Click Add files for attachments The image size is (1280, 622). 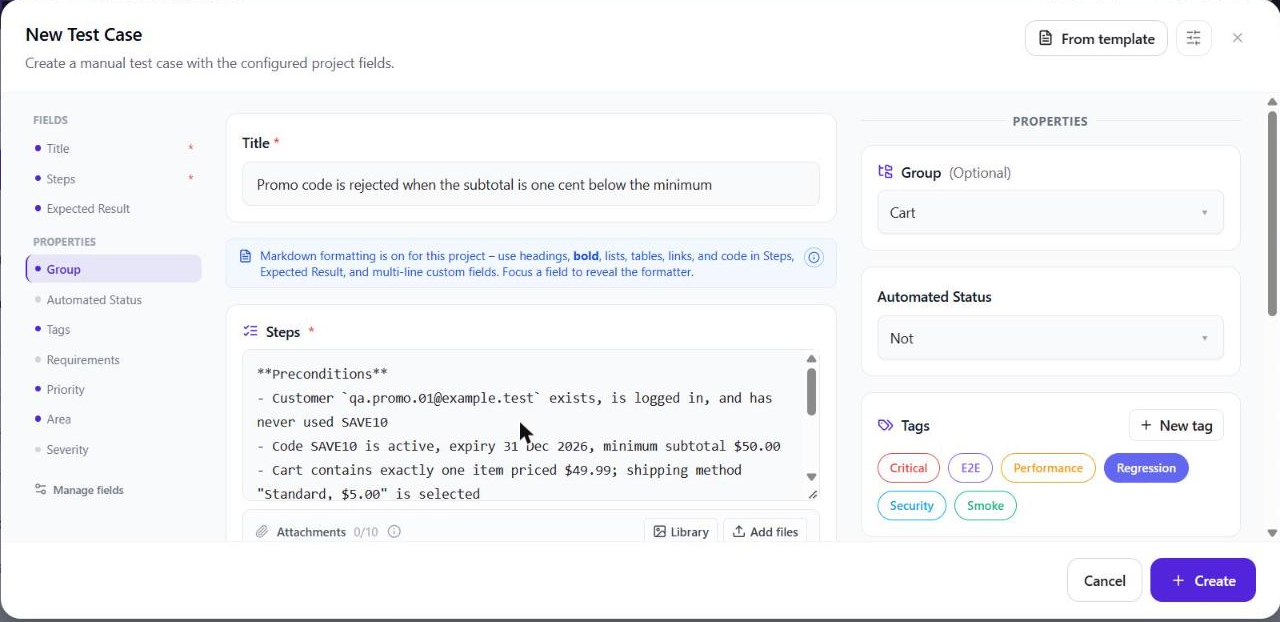tap(765, 531)
